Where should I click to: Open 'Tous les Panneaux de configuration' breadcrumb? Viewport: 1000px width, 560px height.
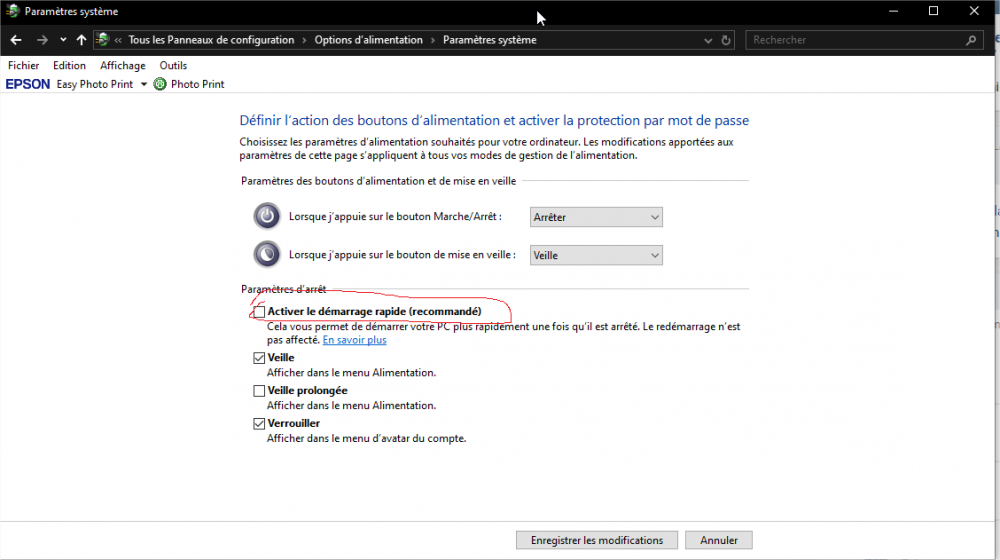click(x=211, y=40)
